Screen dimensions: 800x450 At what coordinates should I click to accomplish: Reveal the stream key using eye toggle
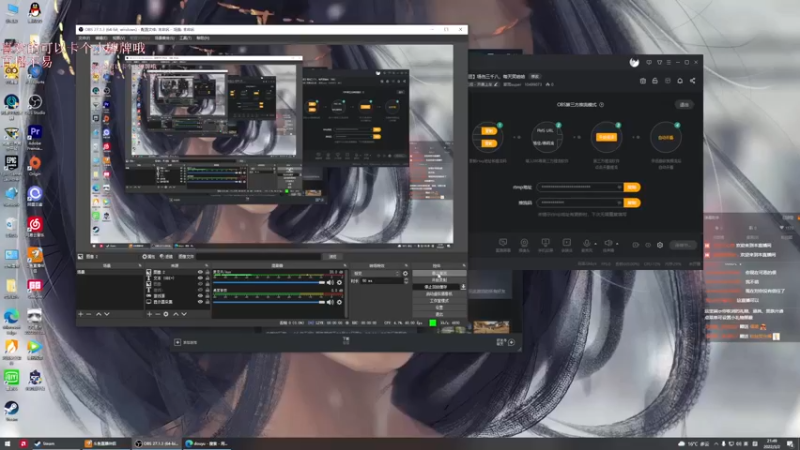point(619,203)
